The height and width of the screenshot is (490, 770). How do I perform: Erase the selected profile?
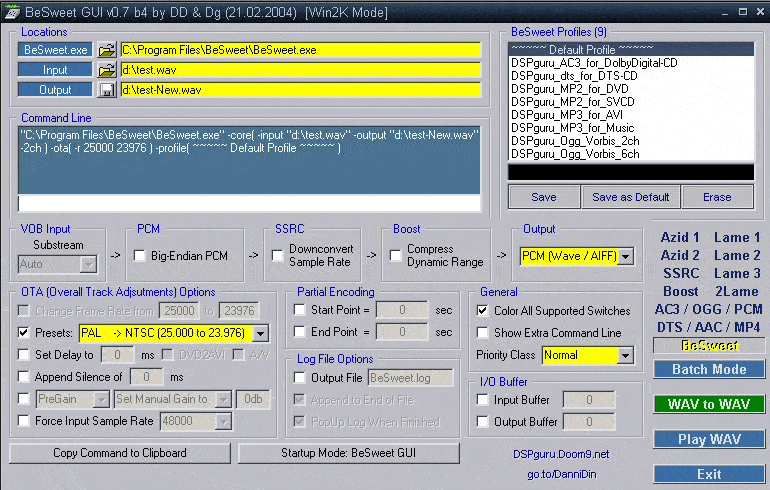click(717, 197)
